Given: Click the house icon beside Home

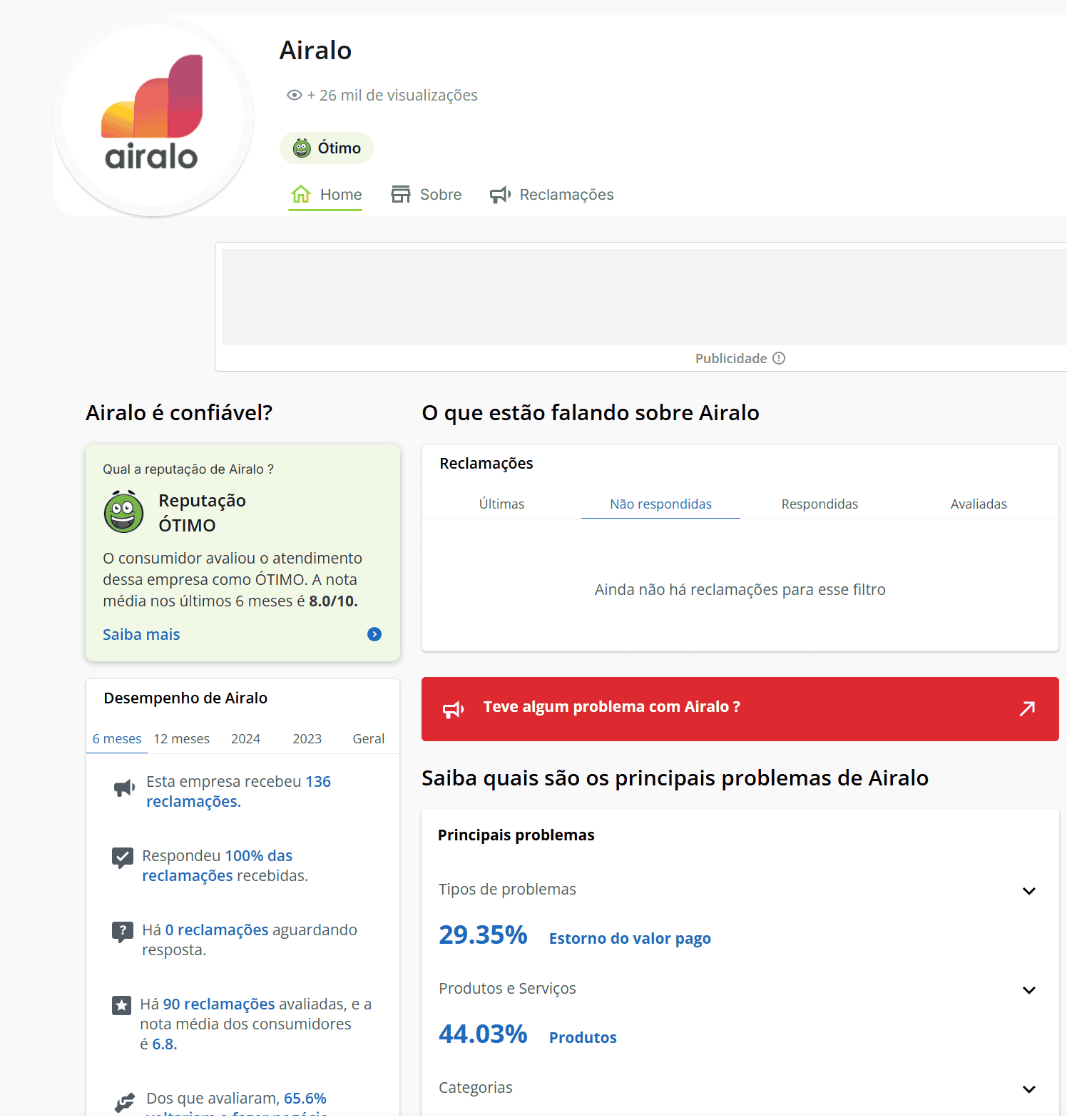Looking at the screenshot, I should click(x=301, y=194).
